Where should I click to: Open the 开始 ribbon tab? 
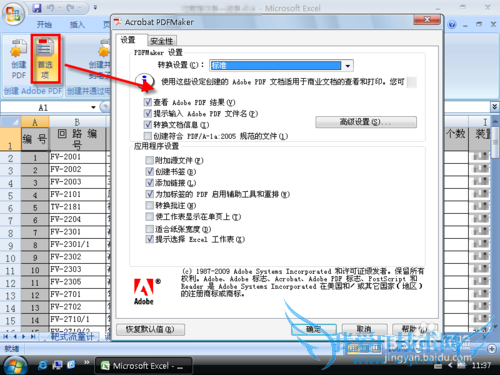click(44, 24)
